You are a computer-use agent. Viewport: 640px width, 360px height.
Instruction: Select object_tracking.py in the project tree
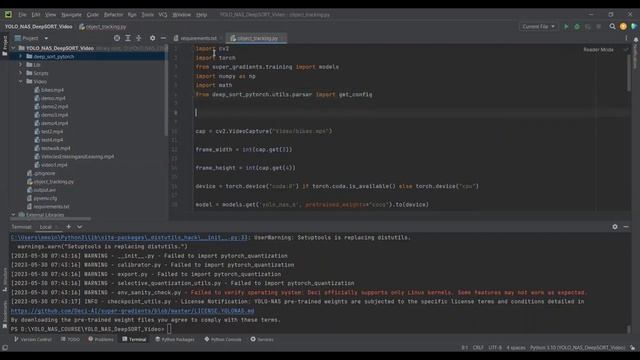(x=50, y=182)
